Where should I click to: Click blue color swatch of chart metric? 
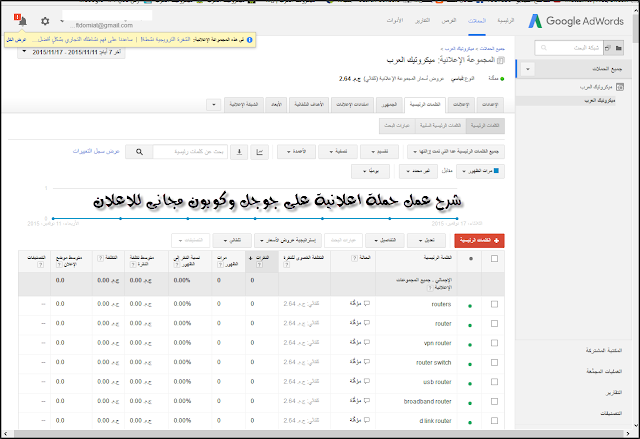496,171
